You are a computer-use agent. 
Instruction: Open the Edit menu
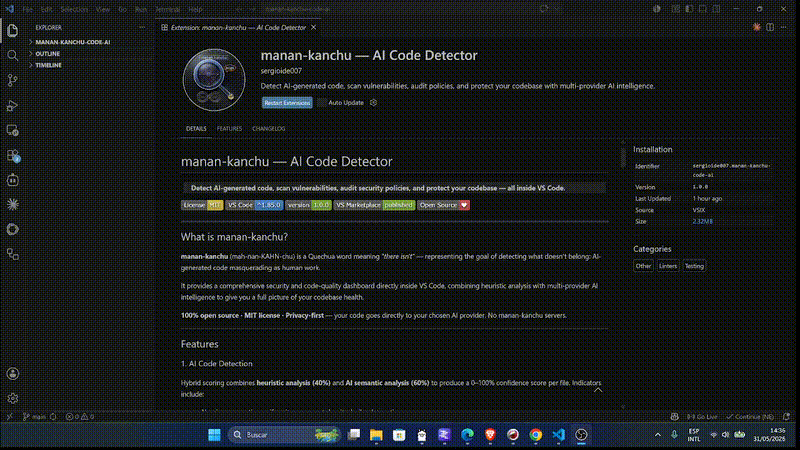(46, 9)
